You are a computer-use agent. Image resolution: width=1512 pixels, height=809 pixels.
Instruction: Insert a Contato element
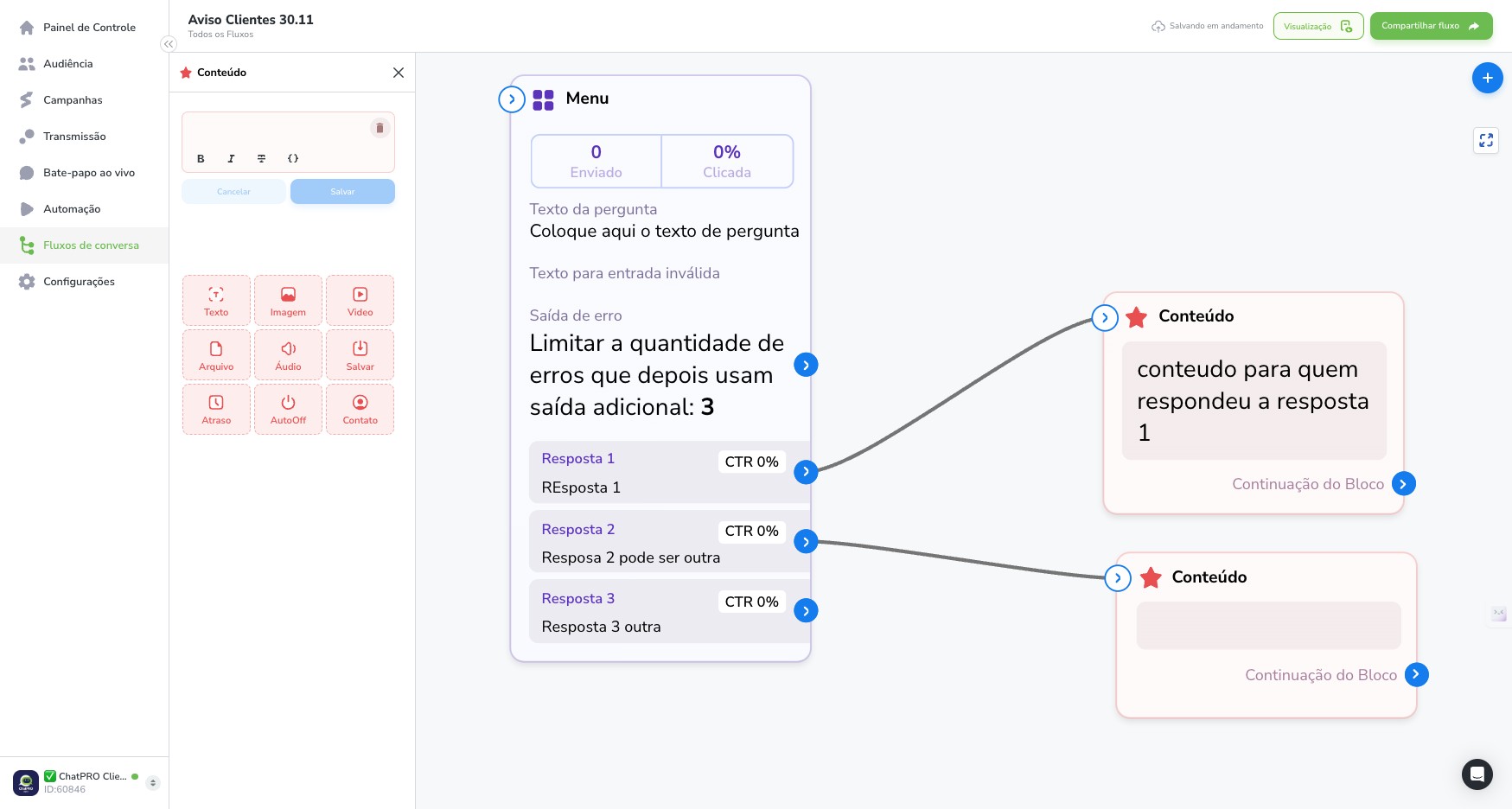(360, 409)
